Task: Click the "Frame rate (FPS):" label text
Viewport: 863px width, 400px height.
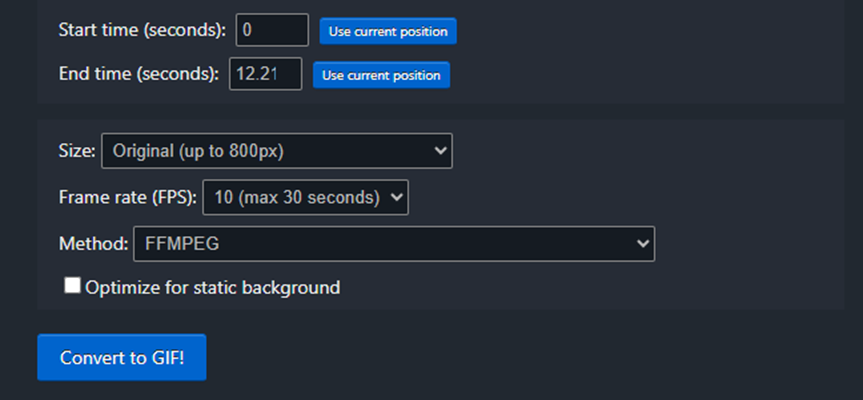Action: point(127,197)
